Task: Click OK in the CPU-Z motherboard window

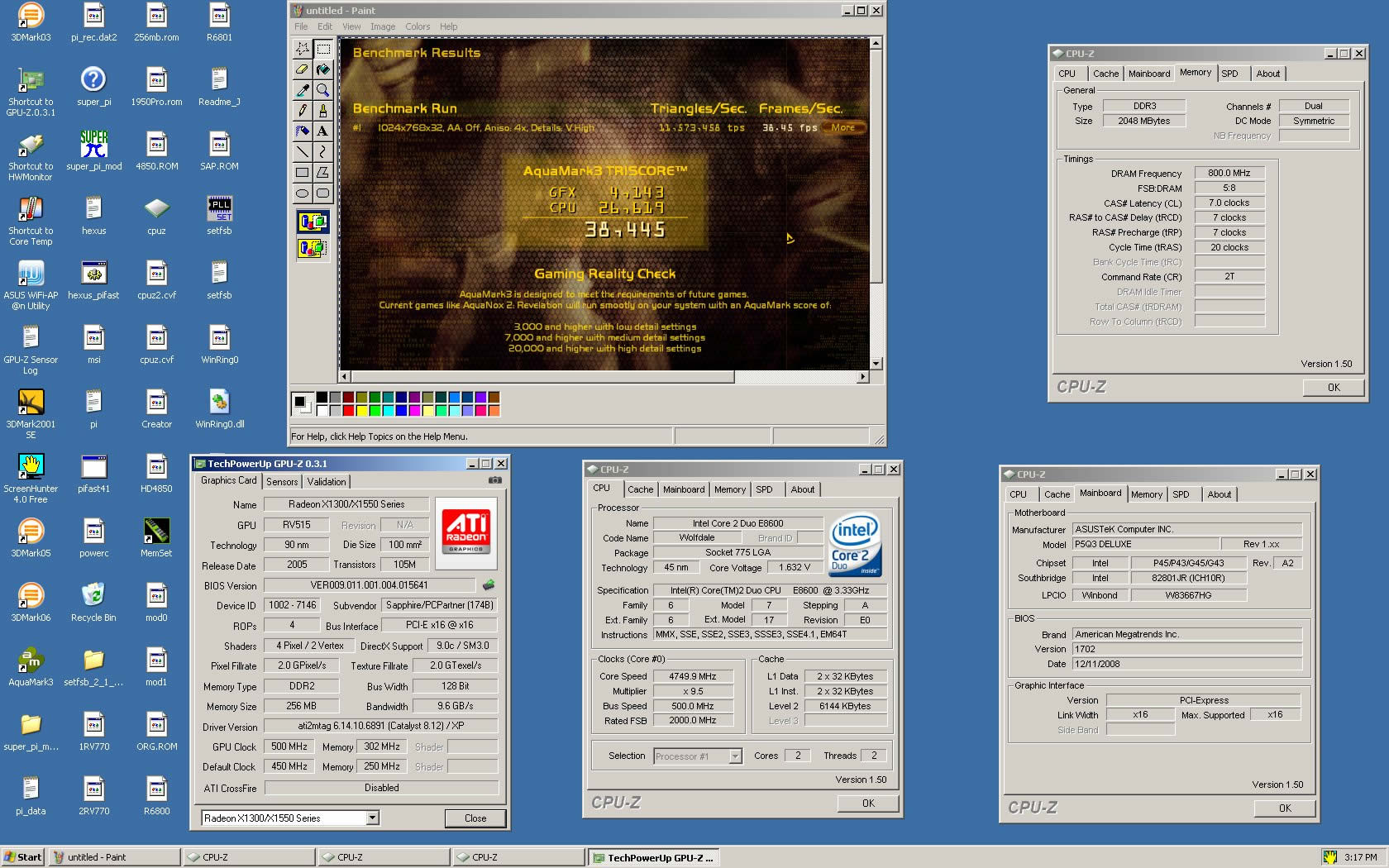Action: click(1285, 808)
